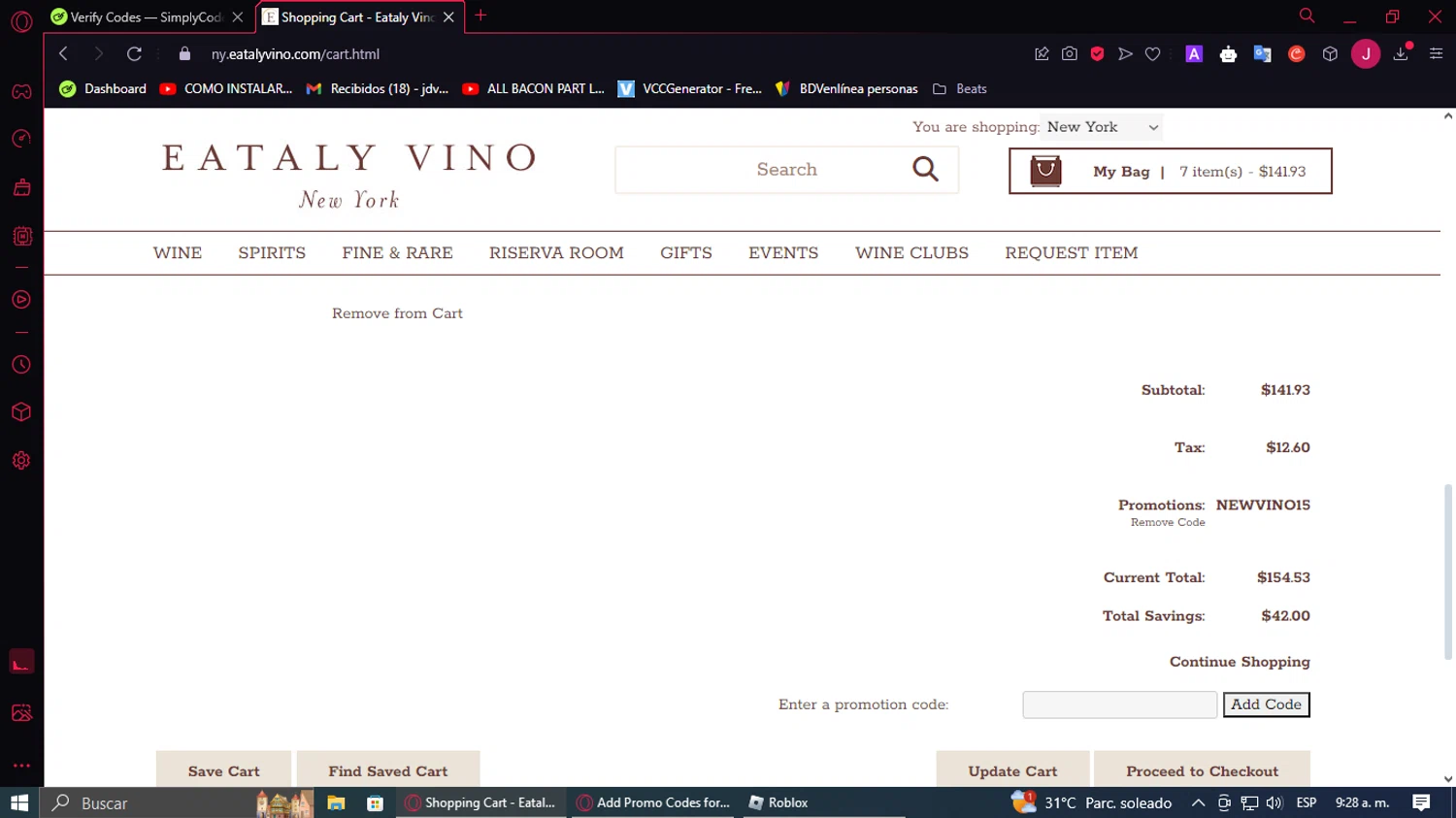Click the red shield ad blocker icon
The image size is (1456, 818).
[1097, 54]
